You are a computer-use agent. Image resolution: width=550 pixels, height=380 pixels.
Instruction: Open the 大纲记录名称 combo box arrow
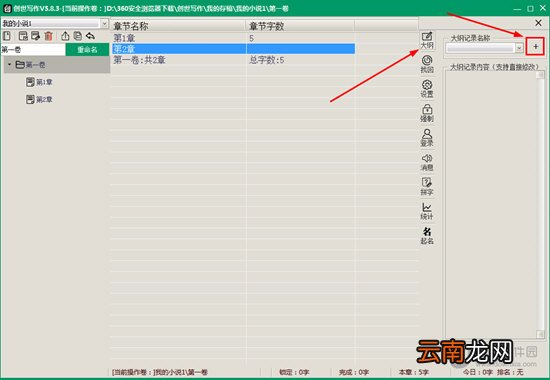(x=519, y=47)
